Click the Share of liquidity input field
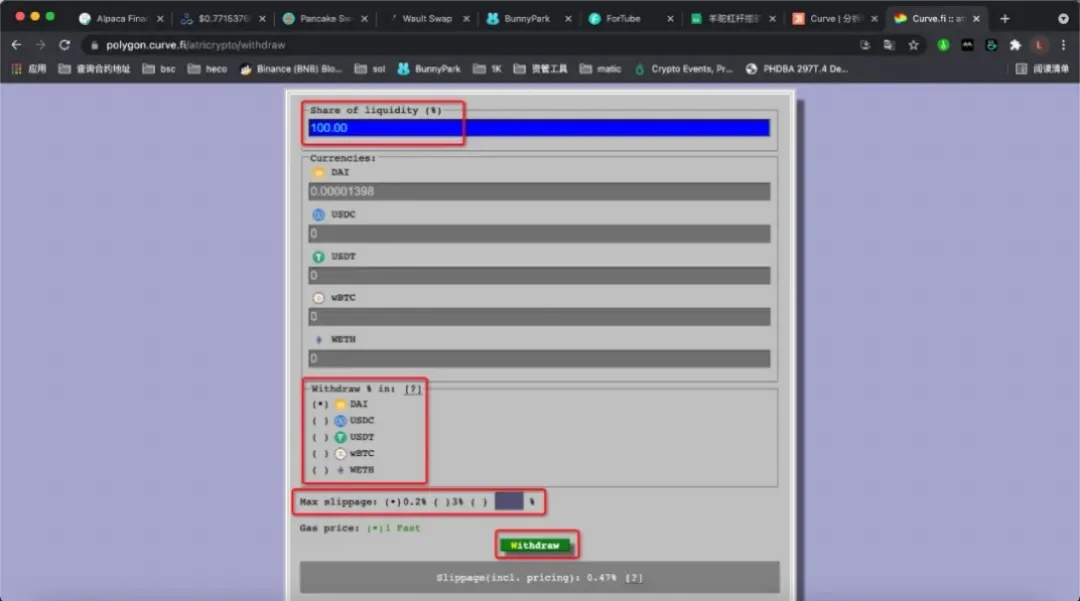This screenshot has height=601, width=1080. [x=539, y=128]
